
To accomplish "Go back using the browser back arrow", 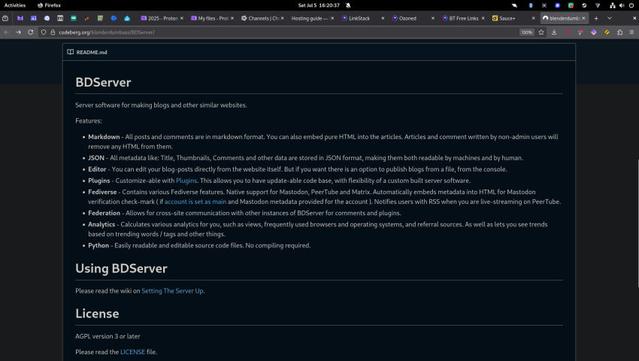I will coord(6,32).
